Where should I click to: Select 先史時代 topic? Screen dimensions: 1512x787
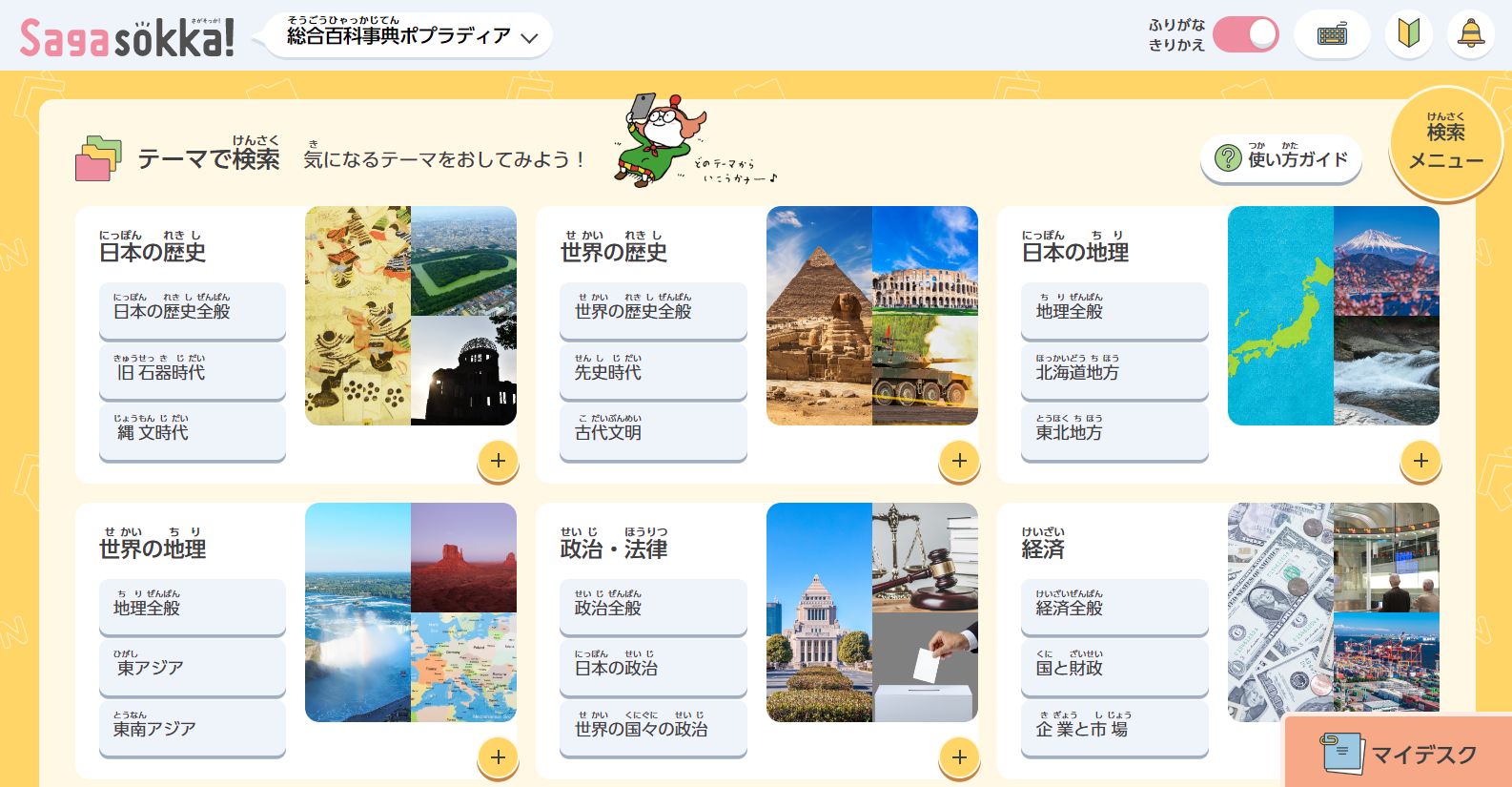(x=653, y=371)
